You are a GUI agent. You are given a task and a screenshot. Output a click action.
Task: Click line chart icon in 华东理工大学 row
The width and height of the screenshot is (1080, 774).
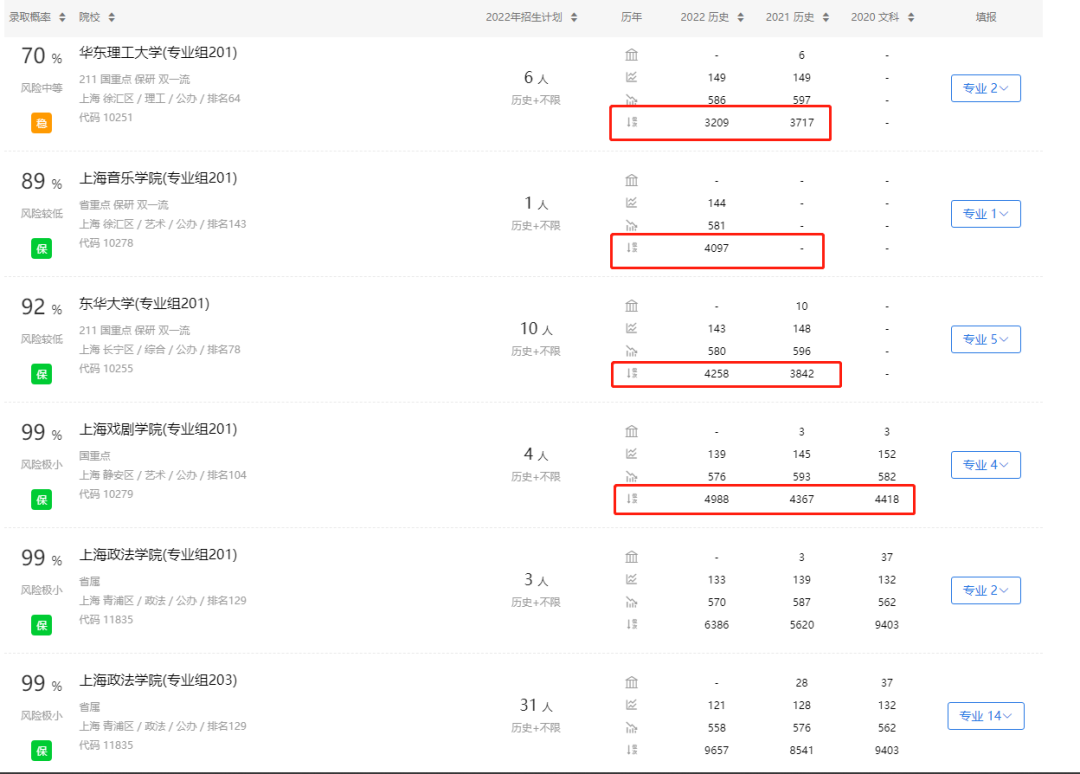tap(631, 77)
